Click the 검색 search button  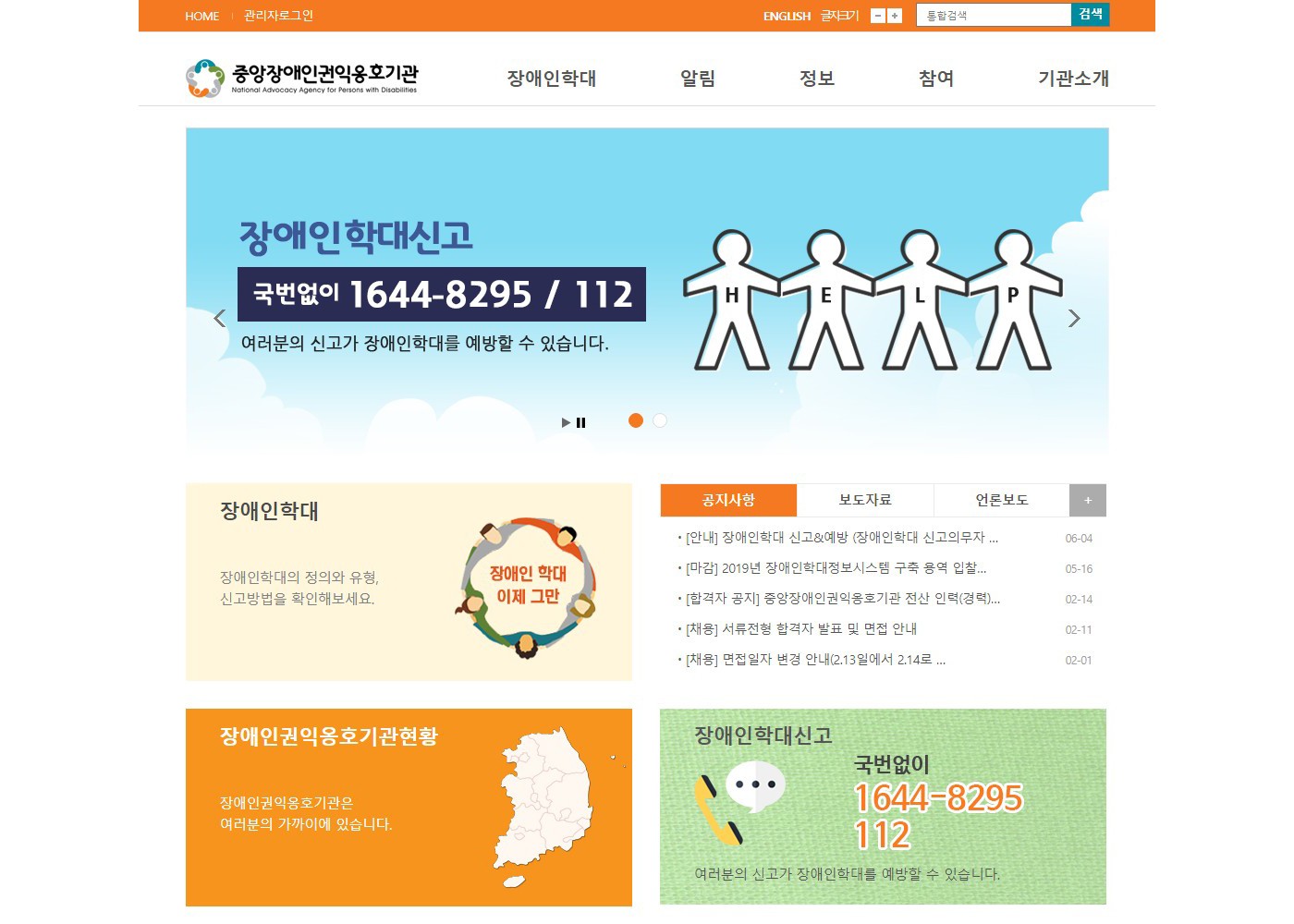pyautogui.click(x=1091, y=15)
